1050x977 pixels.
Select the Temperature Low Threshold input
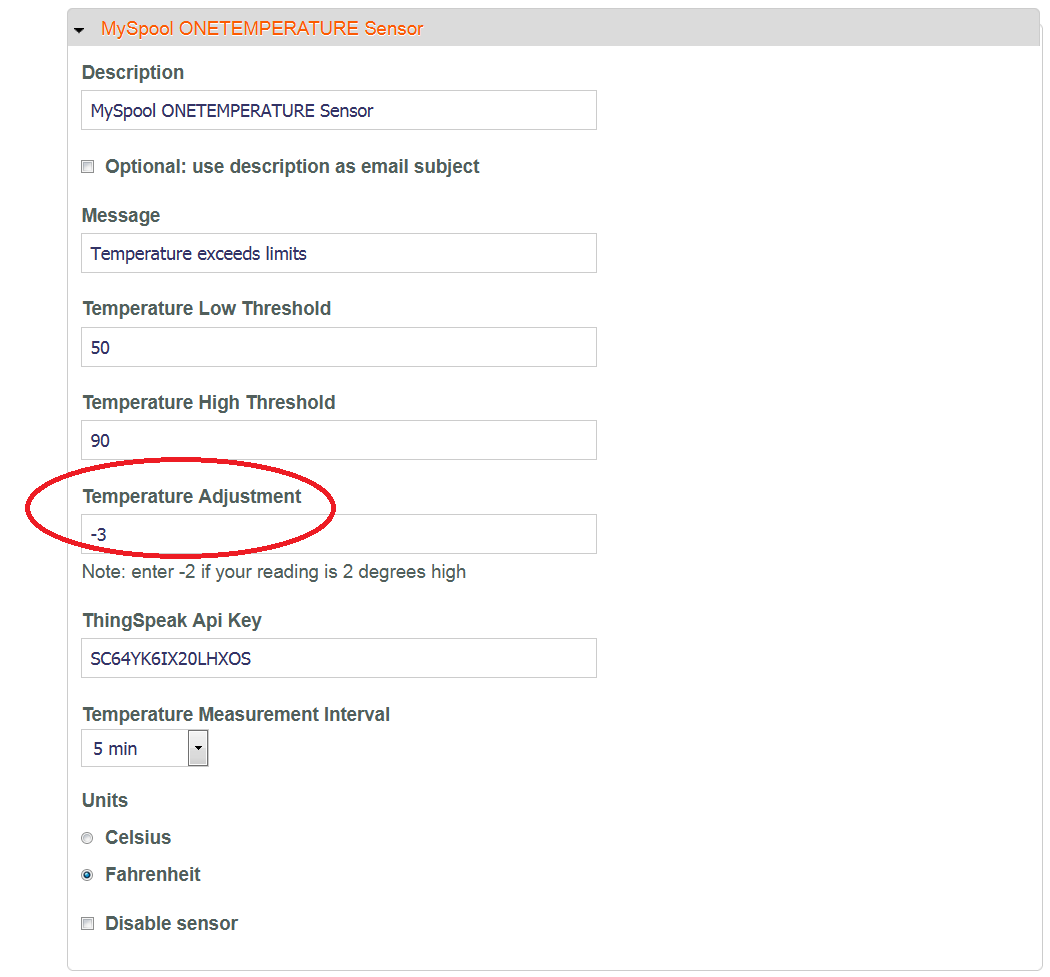pyautogui.click(x=338, y=347)
